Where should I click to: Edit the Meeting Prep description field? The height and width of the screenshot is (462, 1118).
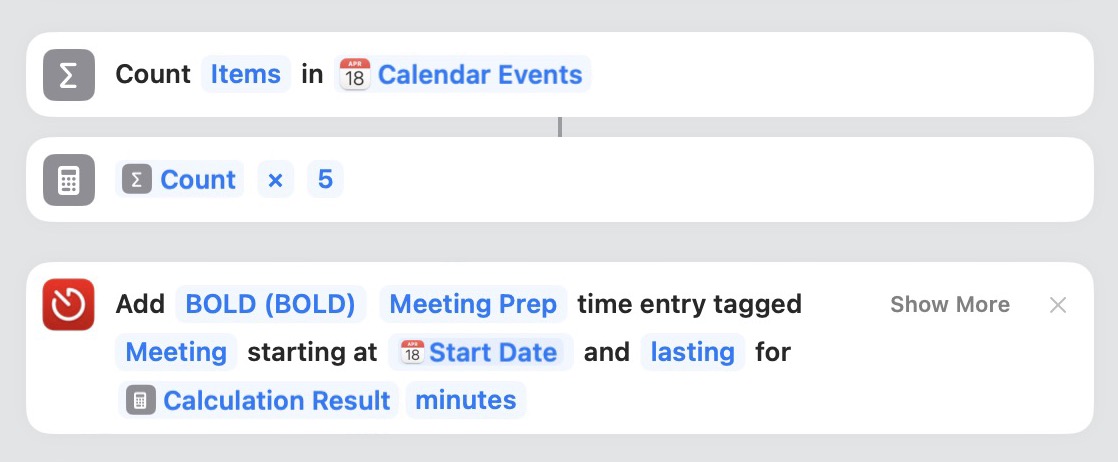tap(473, 304)
